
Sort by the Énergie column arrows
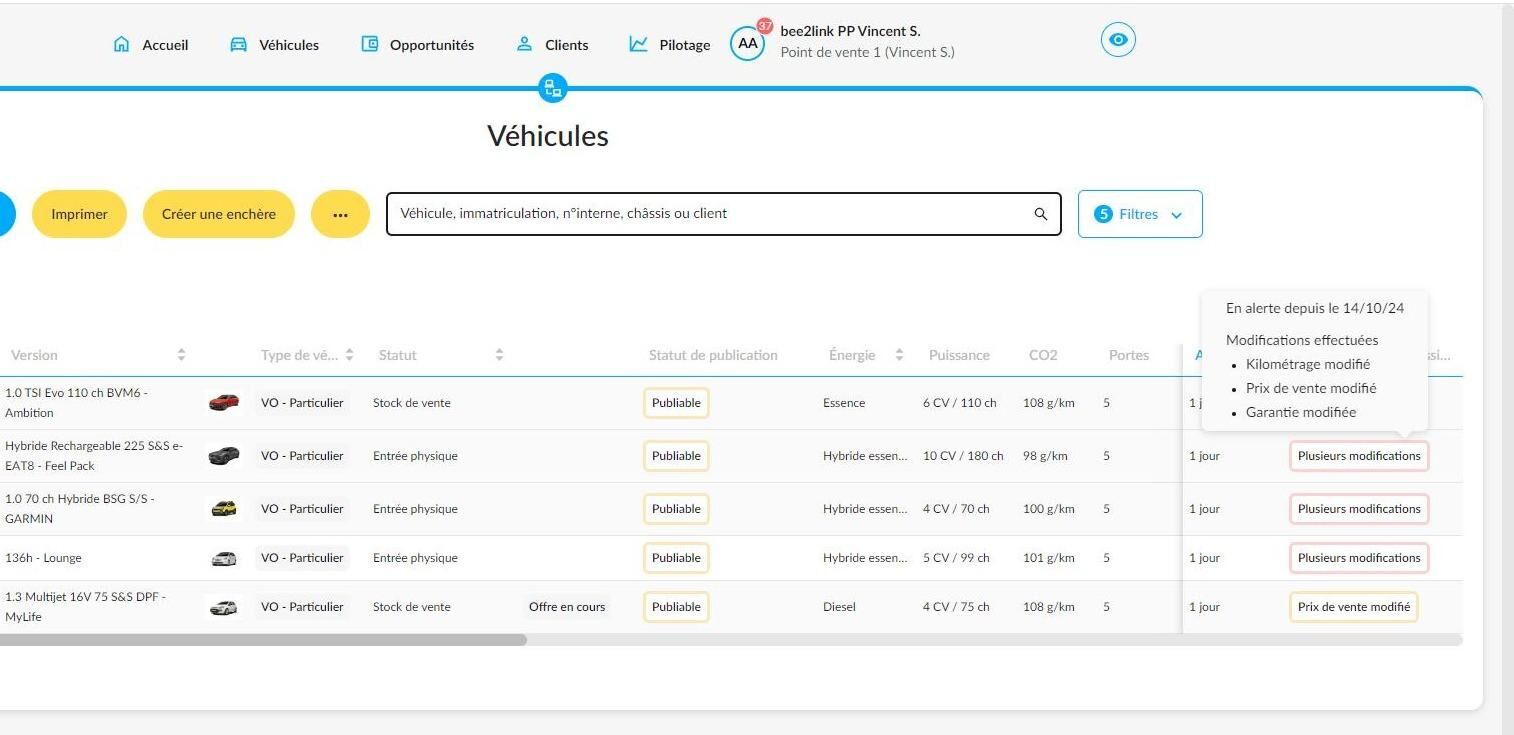pyautogui.click(x=899, y=355)
